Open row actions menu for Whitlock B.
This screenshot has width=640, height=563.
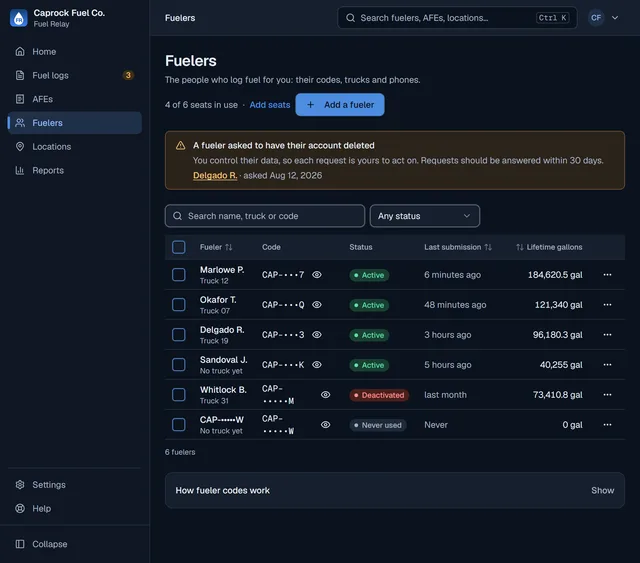tap(607, 395)
